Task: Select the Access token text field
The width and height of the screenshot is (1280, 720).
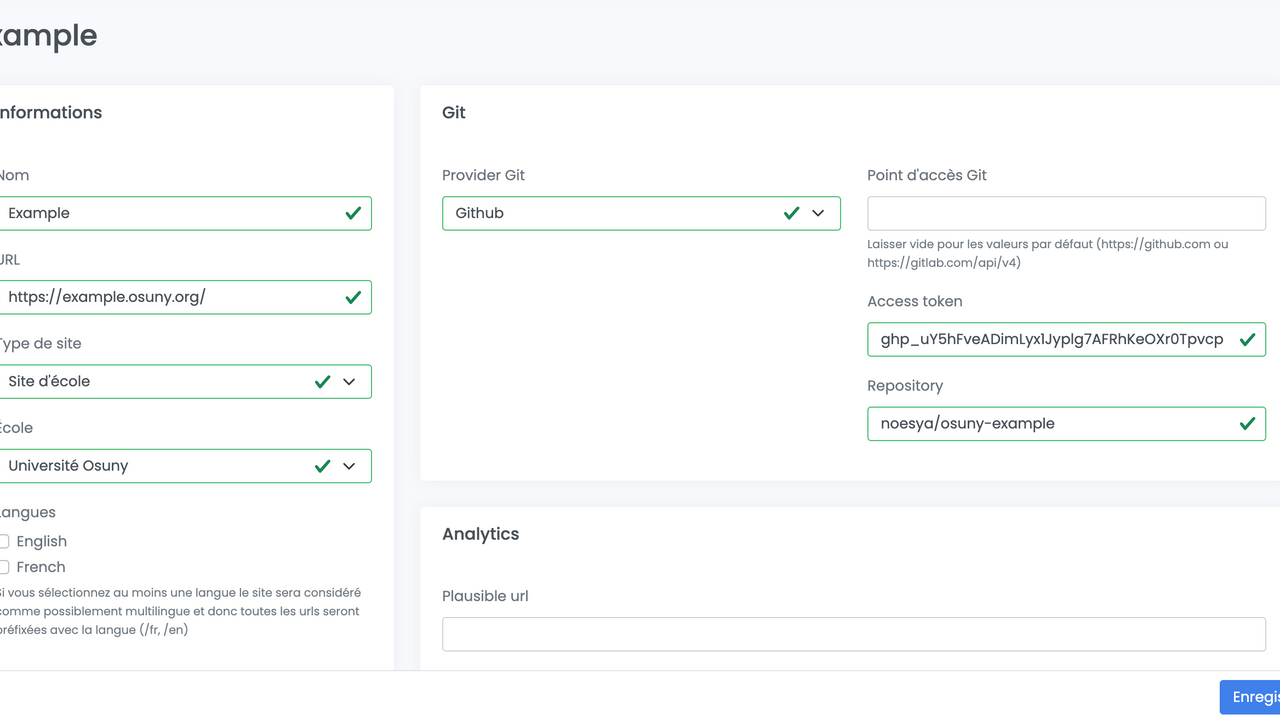Action: (x=1050, y=340)
